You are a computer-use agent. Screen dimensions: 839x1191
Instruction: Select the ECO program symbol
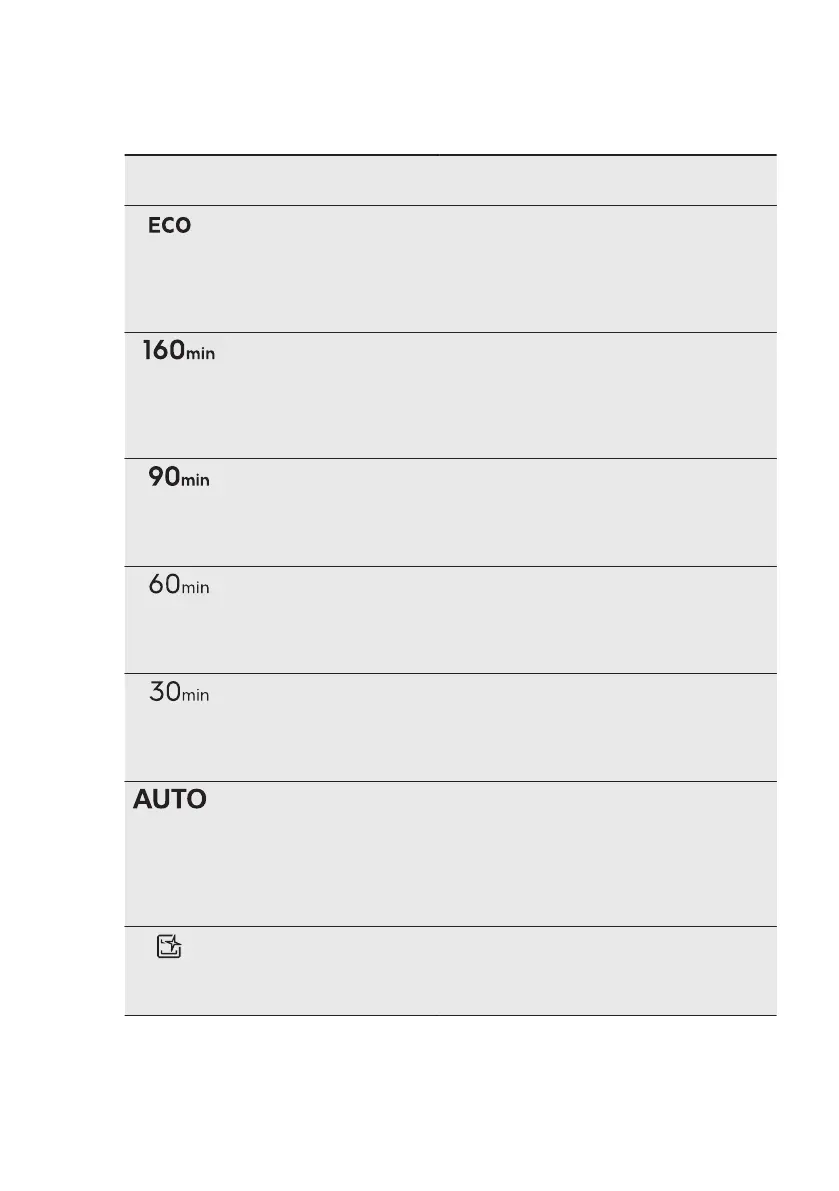169,226
